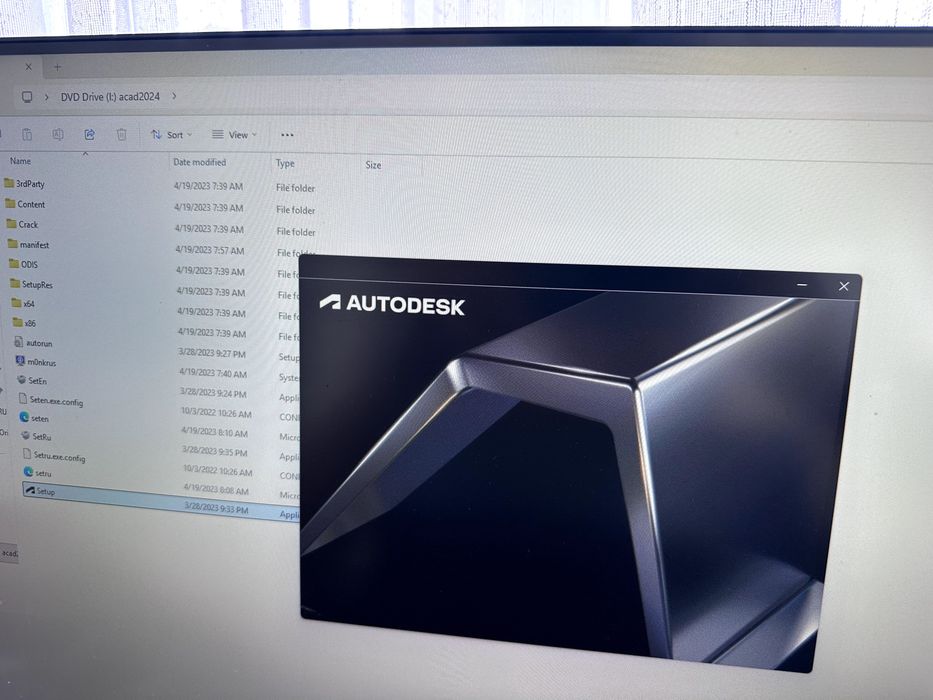Click the seten Edge document icon
Image resolution: width=933 pixels, height=700 pixels.
coord(24,417)
